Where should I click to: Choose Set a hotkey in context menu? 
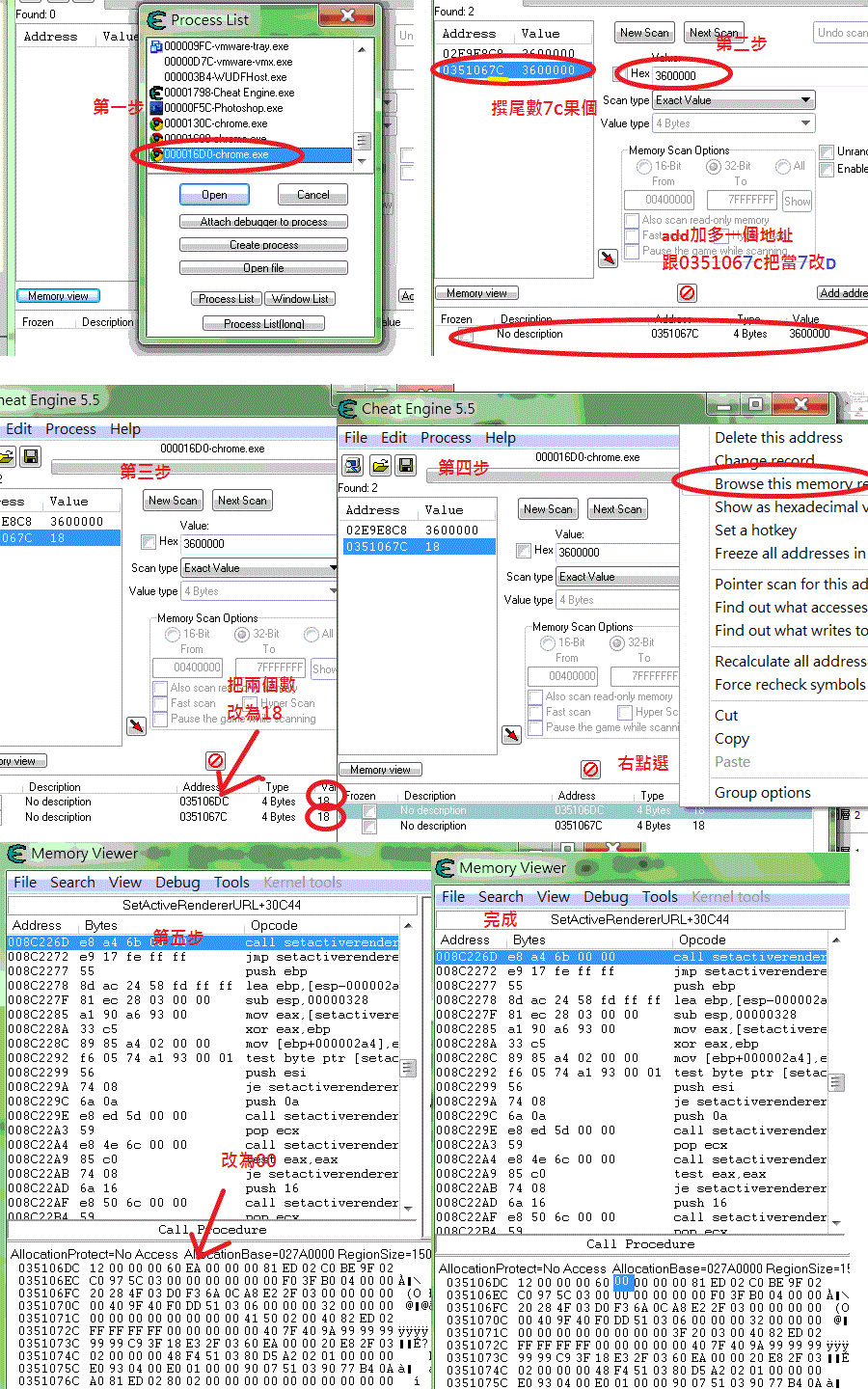[755, 530]
